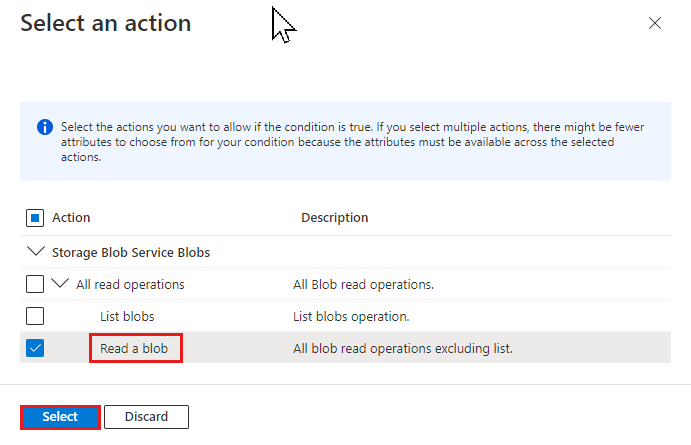Enable the List blobs checkbox
Image resolution: width=691 pixels, height=445 pixels.
(x=35, y=316)
